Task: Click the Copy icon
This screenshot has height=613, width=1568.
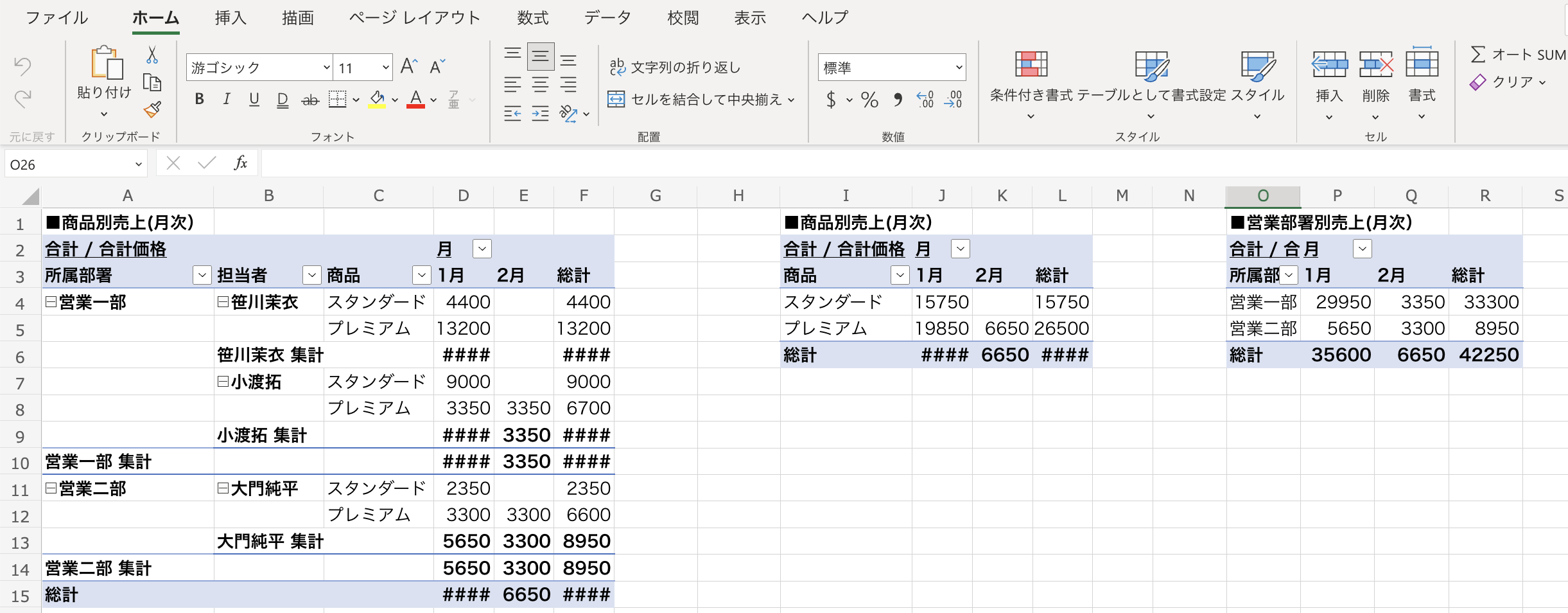Action: (x=152, y=83)
